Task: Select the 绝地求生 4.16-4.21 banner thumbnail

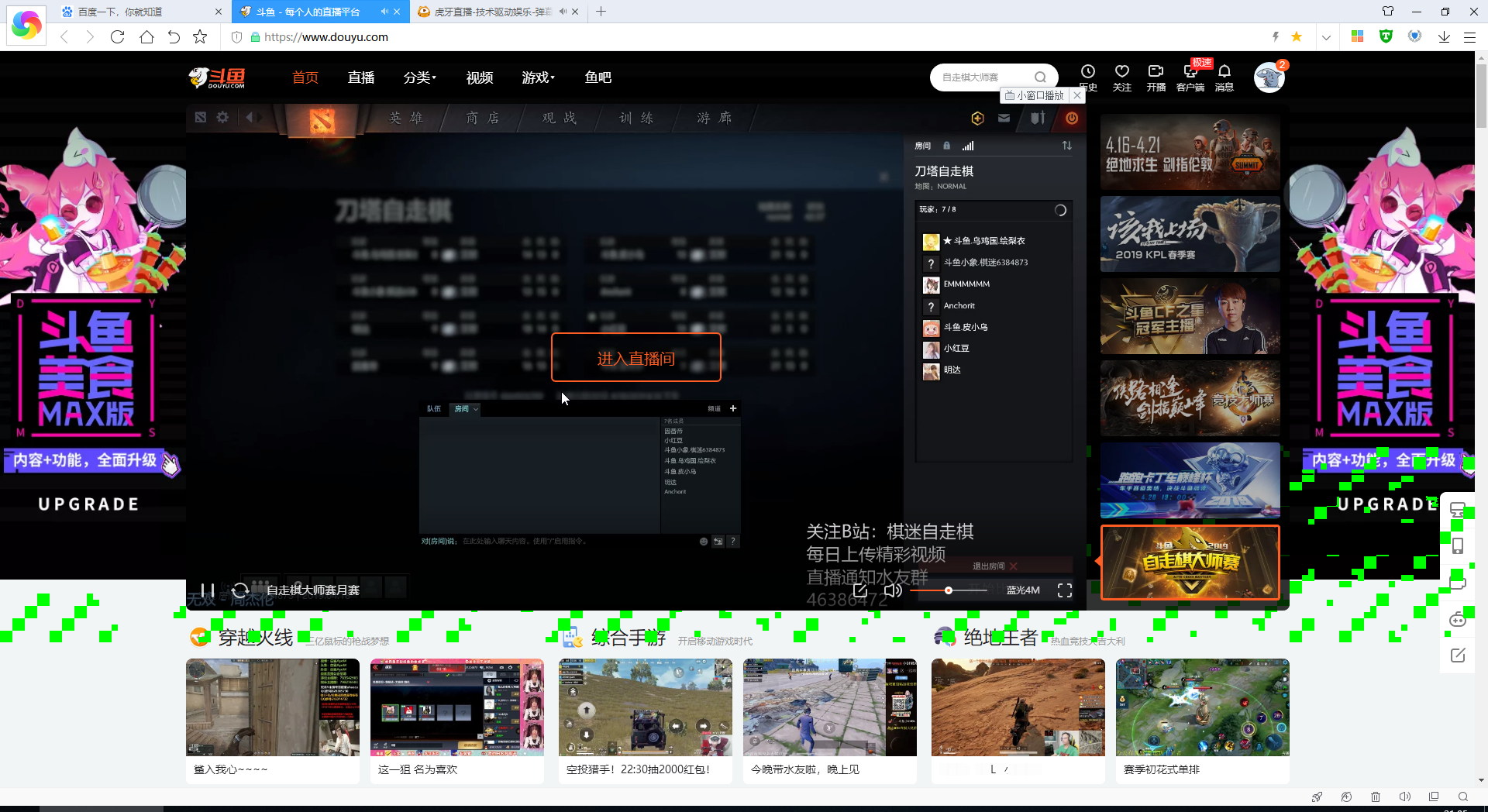Action: click(1190, 152)
